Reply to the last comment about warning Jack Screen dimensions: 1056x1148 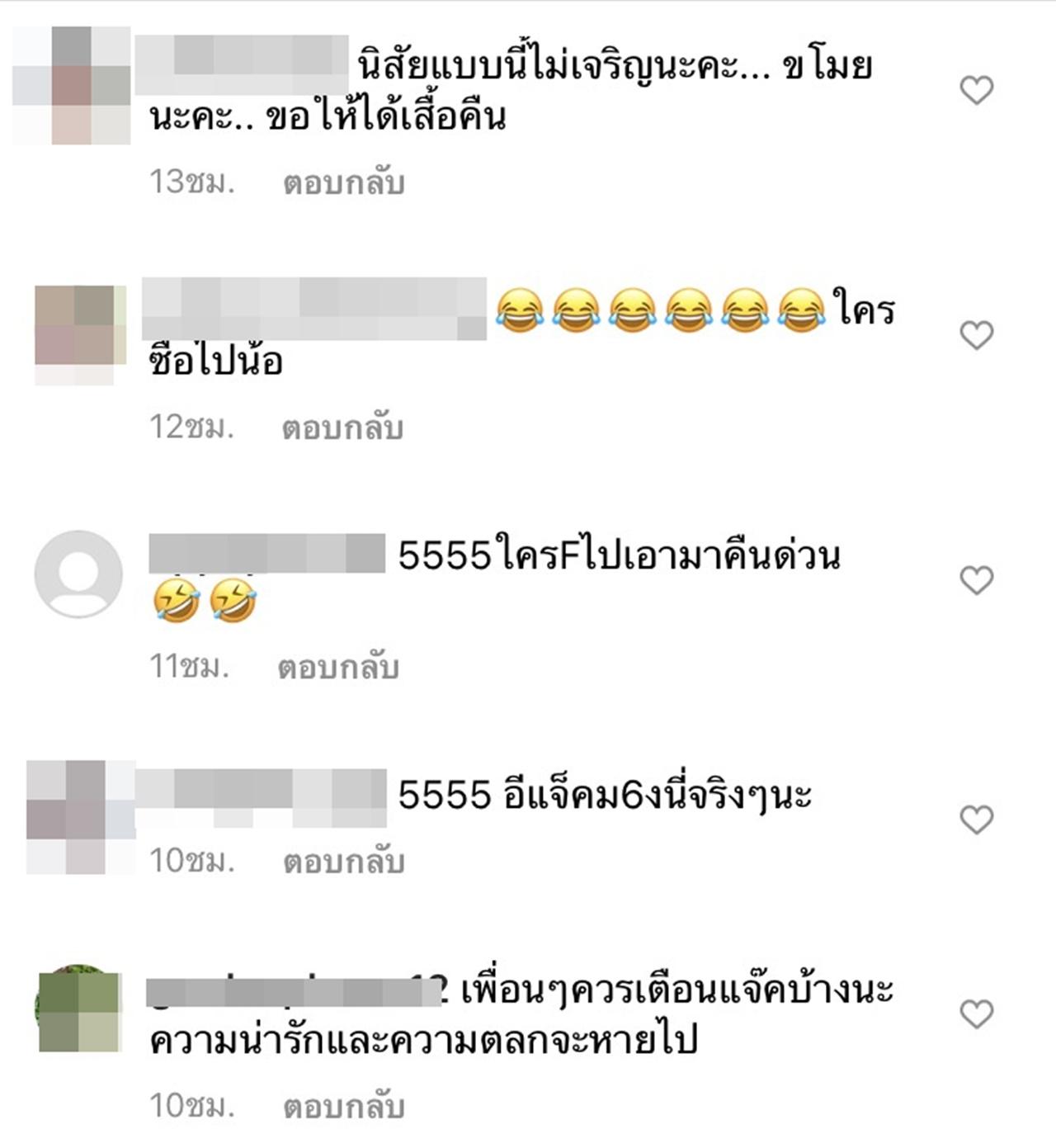[344, 1106]
